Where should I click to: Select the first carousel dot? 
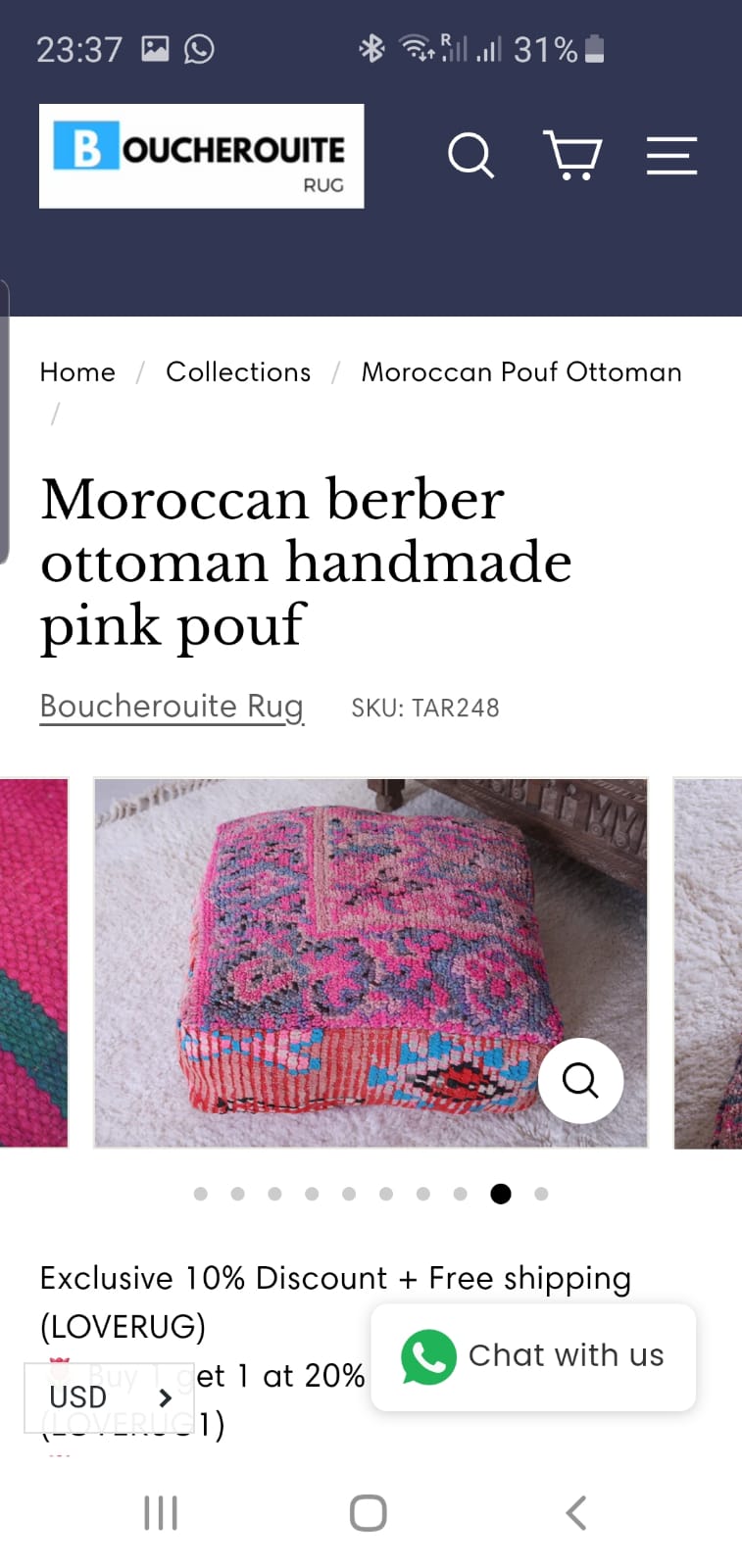point(201,1194)
